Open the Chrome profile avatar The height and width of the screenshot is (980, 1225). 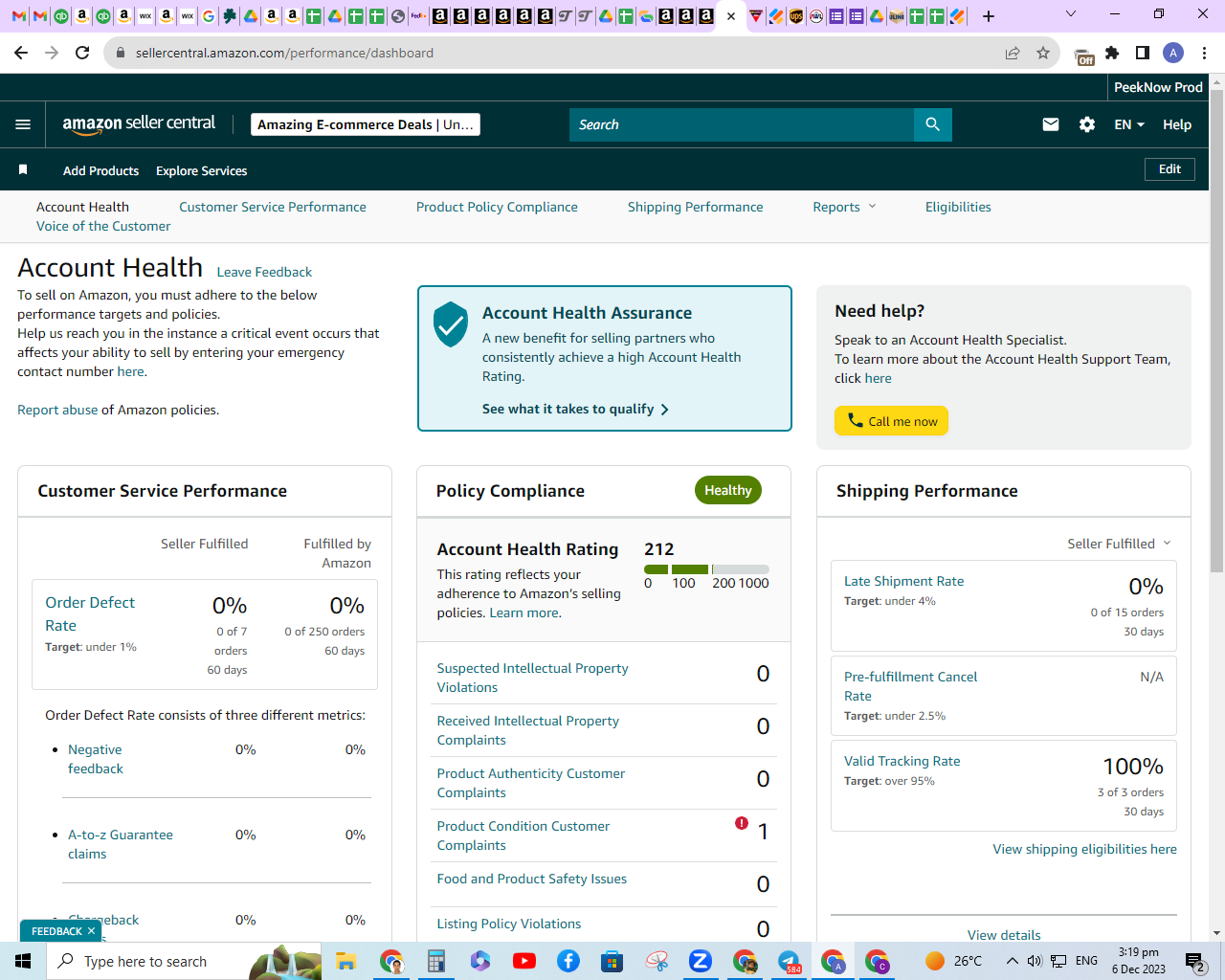pos(1173,53)
